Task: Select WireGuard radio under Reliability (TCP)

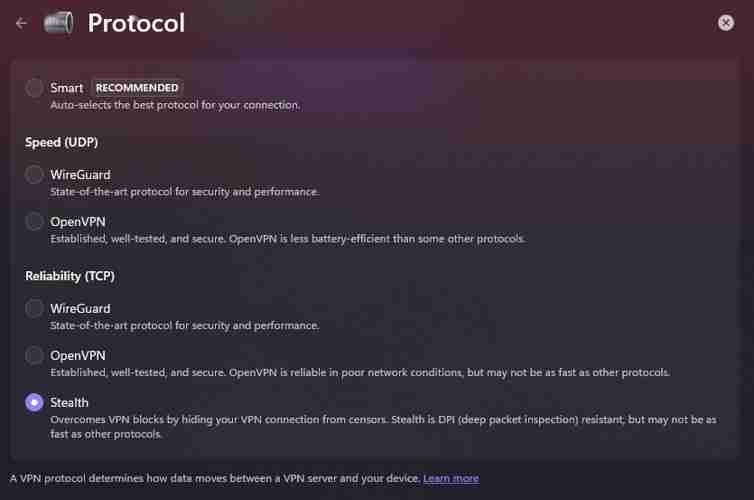Action: click(34, 309)
